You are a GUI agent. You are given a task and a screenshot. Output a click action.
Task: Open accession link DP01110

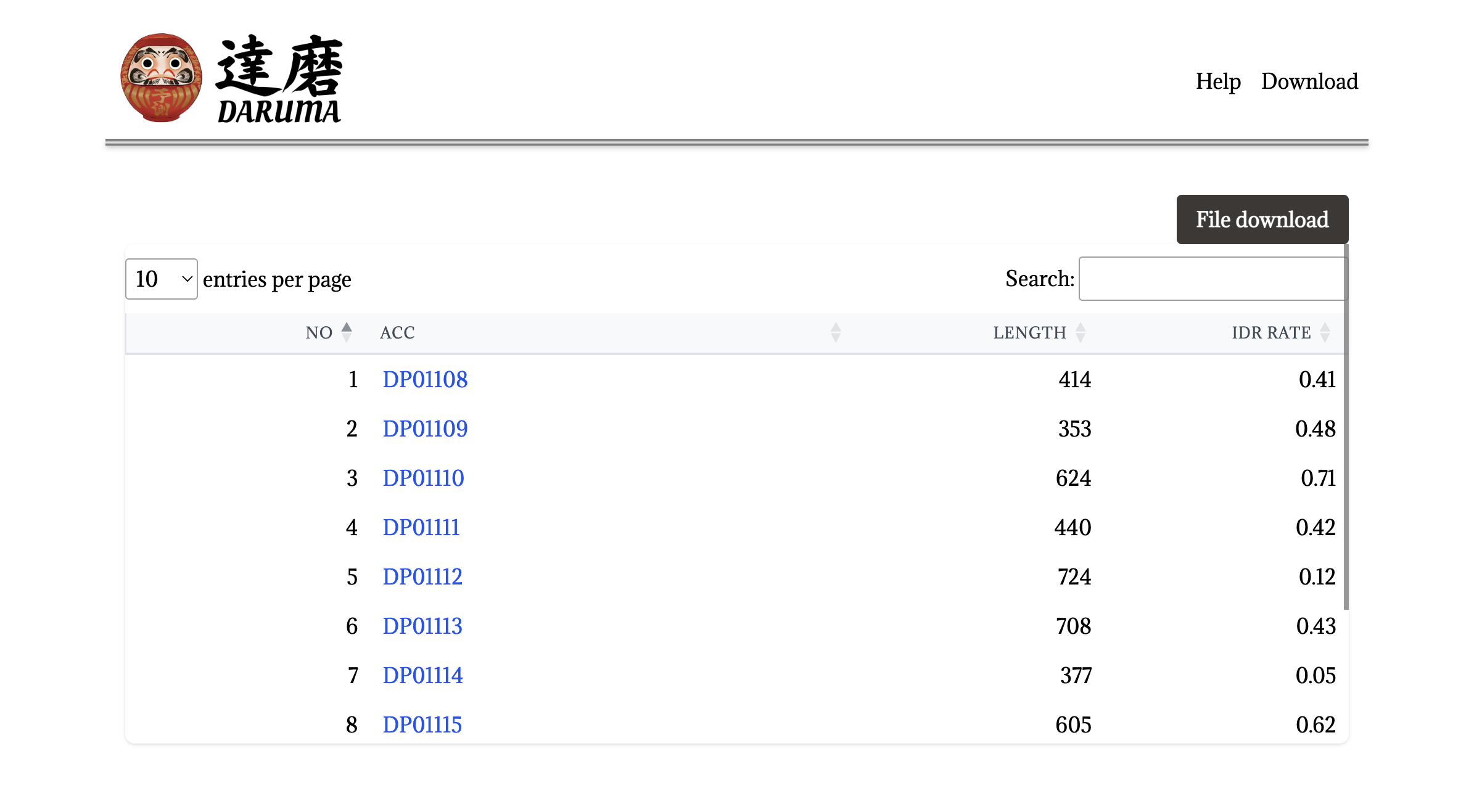423,478
